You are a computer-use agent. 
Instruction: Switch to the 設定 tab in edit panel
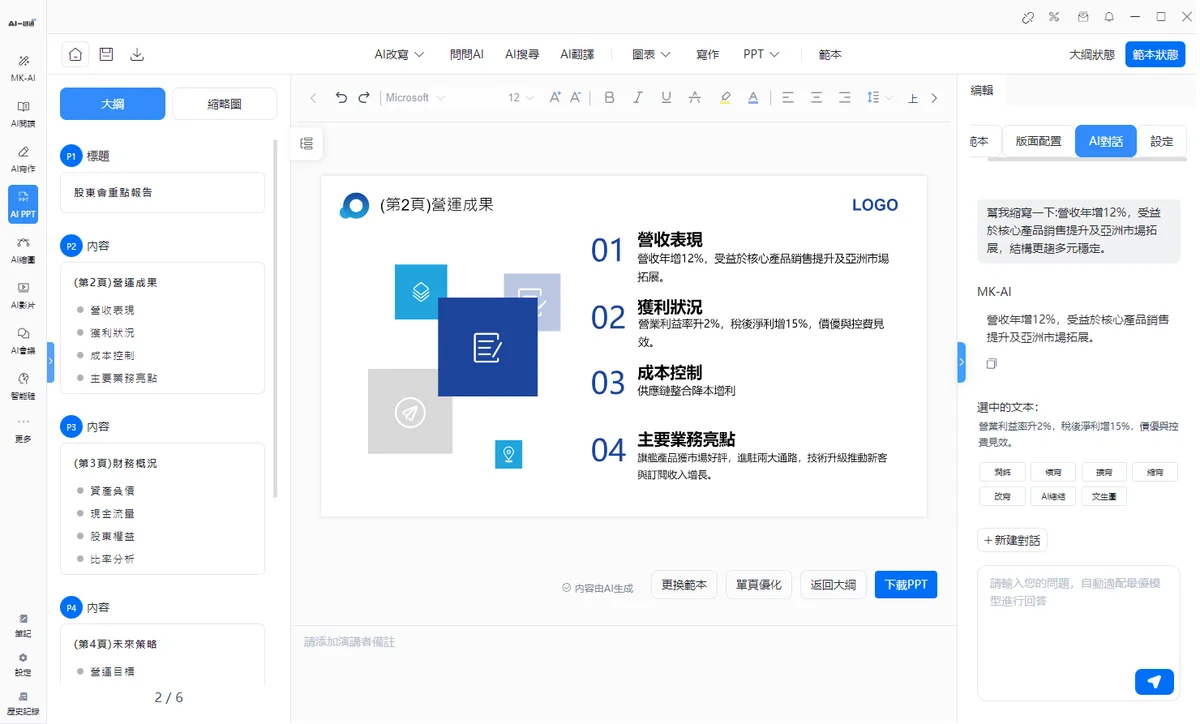(1161, 141)
